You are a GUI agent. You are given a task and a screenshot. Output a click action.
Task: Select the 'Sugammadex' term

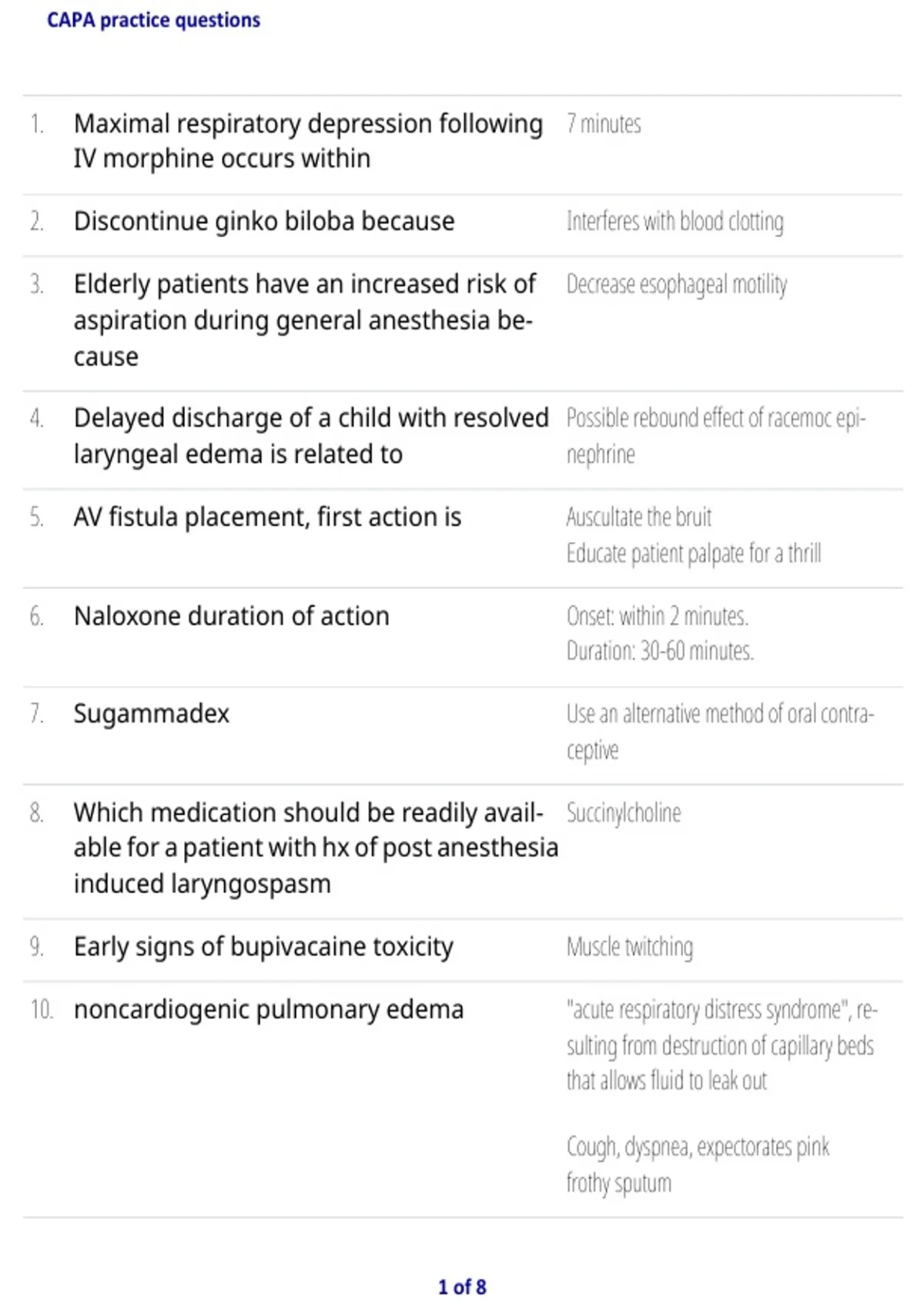152,714
